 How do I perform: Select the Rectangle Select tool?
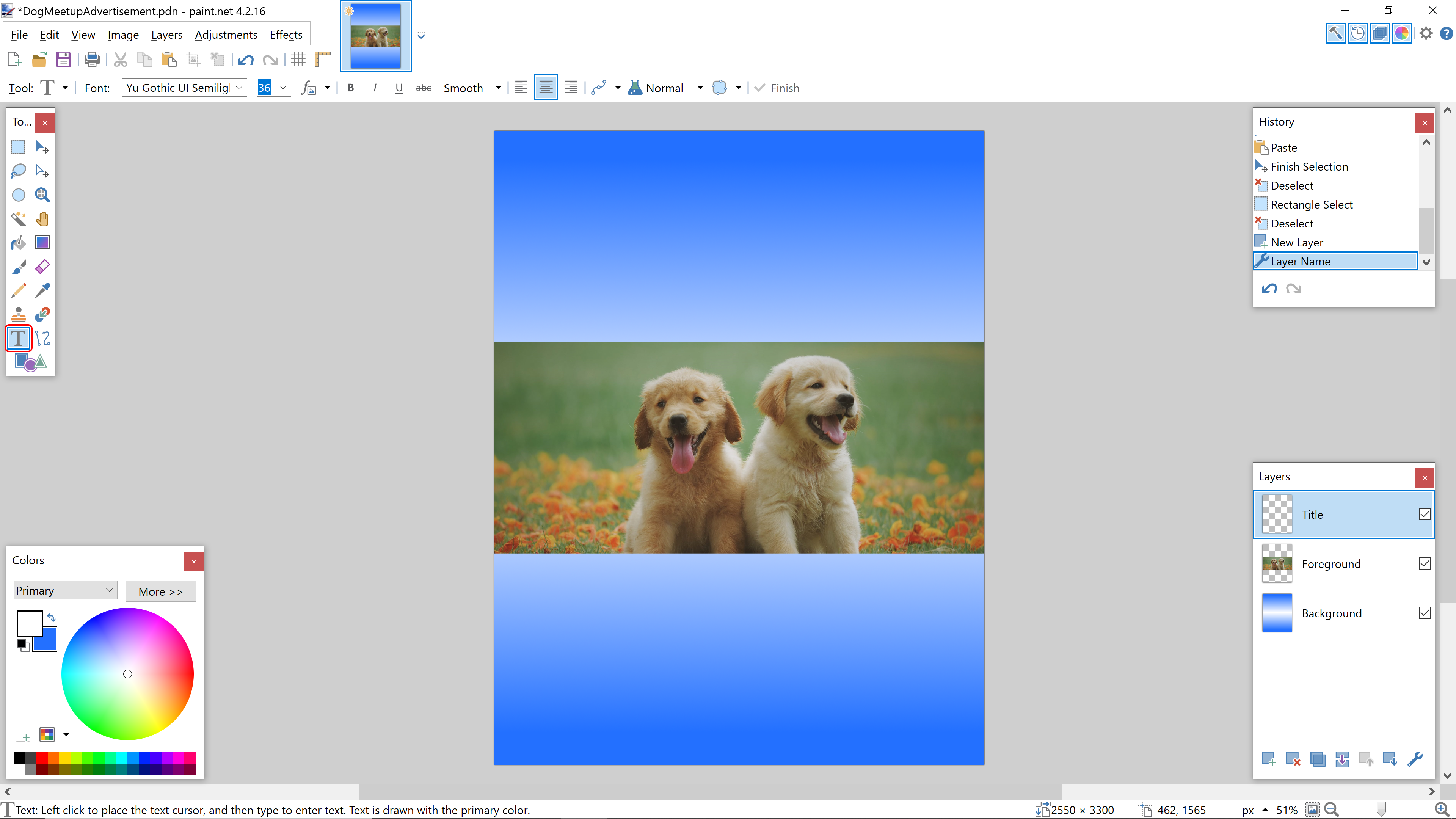click(18, 147)
